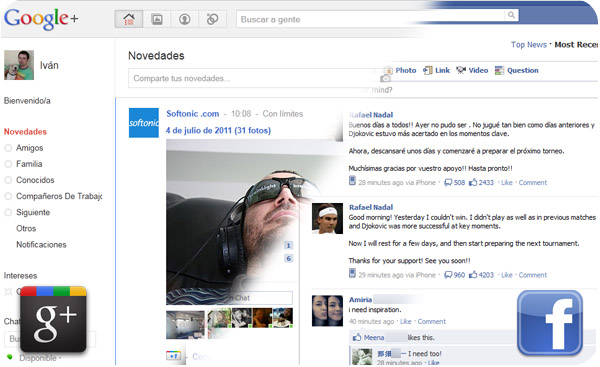The height and width of the screenshot is (367, 600).
Task: Click Comment on 29 minutes ago post
Action: 533,275
